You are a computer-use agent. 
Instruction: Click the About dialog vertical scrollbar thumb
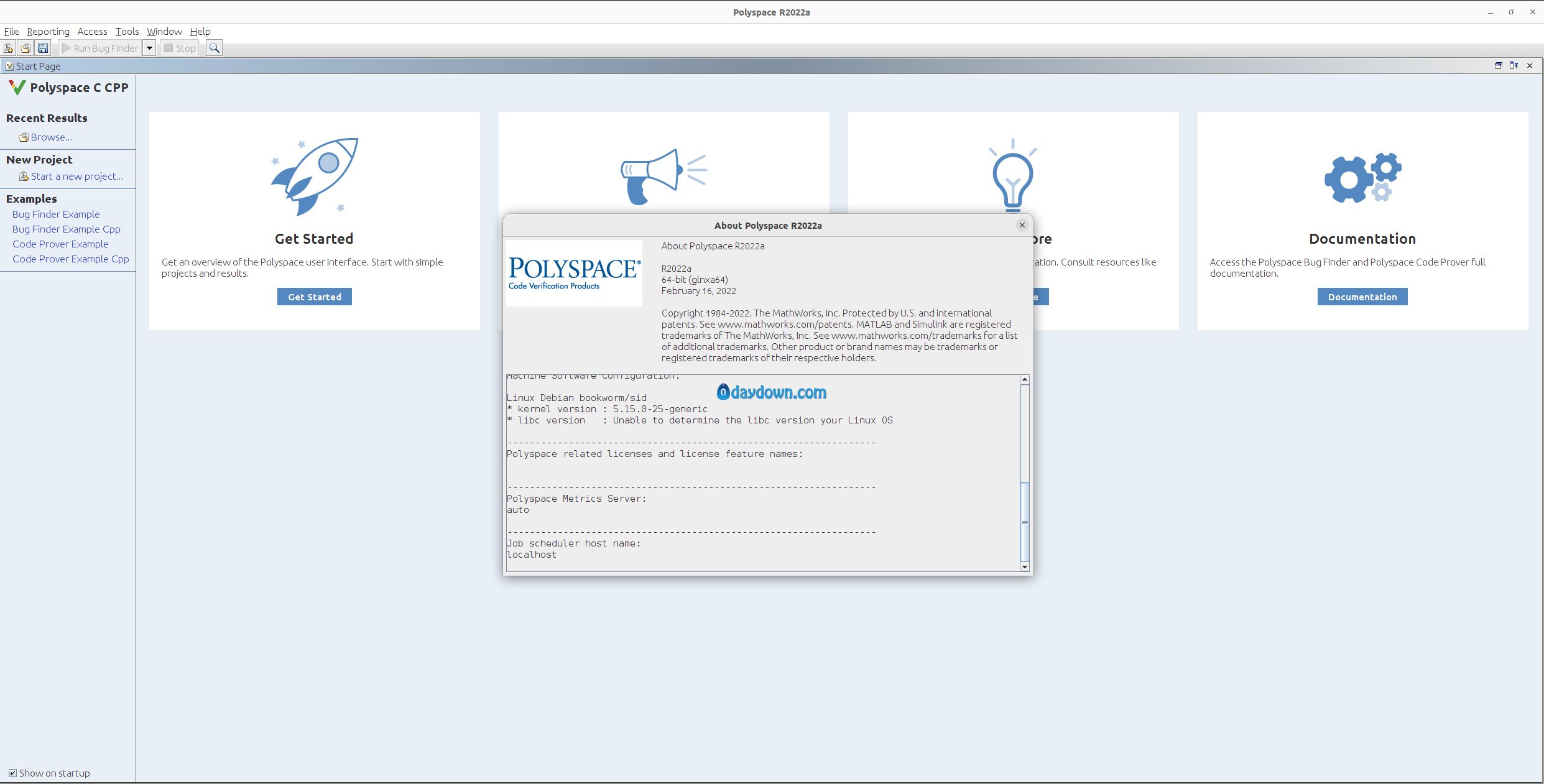(x=1025, y=522)
